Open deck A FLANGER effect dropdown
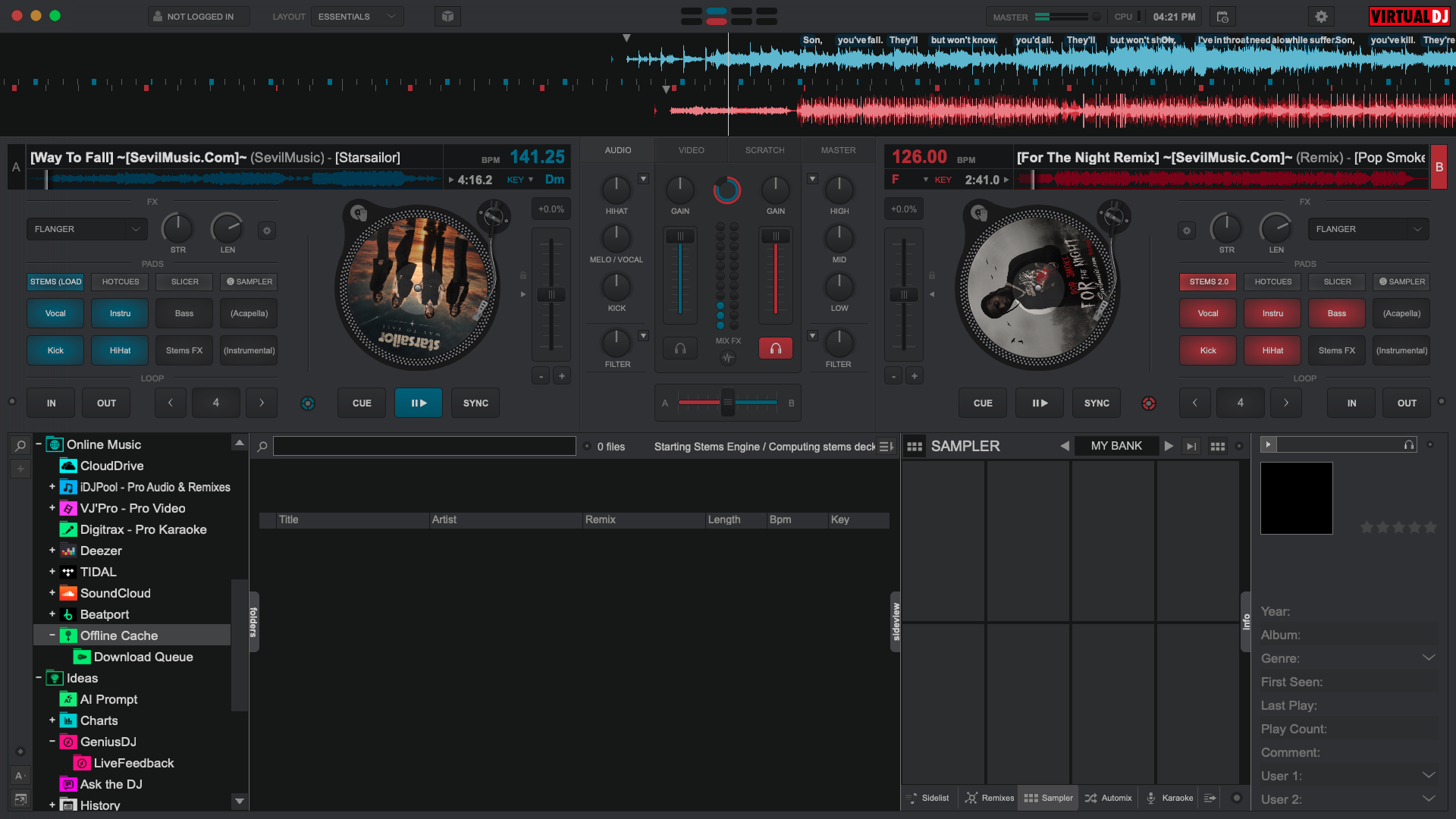This screenshot has height=819, width=1456. pyautogui.click(x=86, y=229)
